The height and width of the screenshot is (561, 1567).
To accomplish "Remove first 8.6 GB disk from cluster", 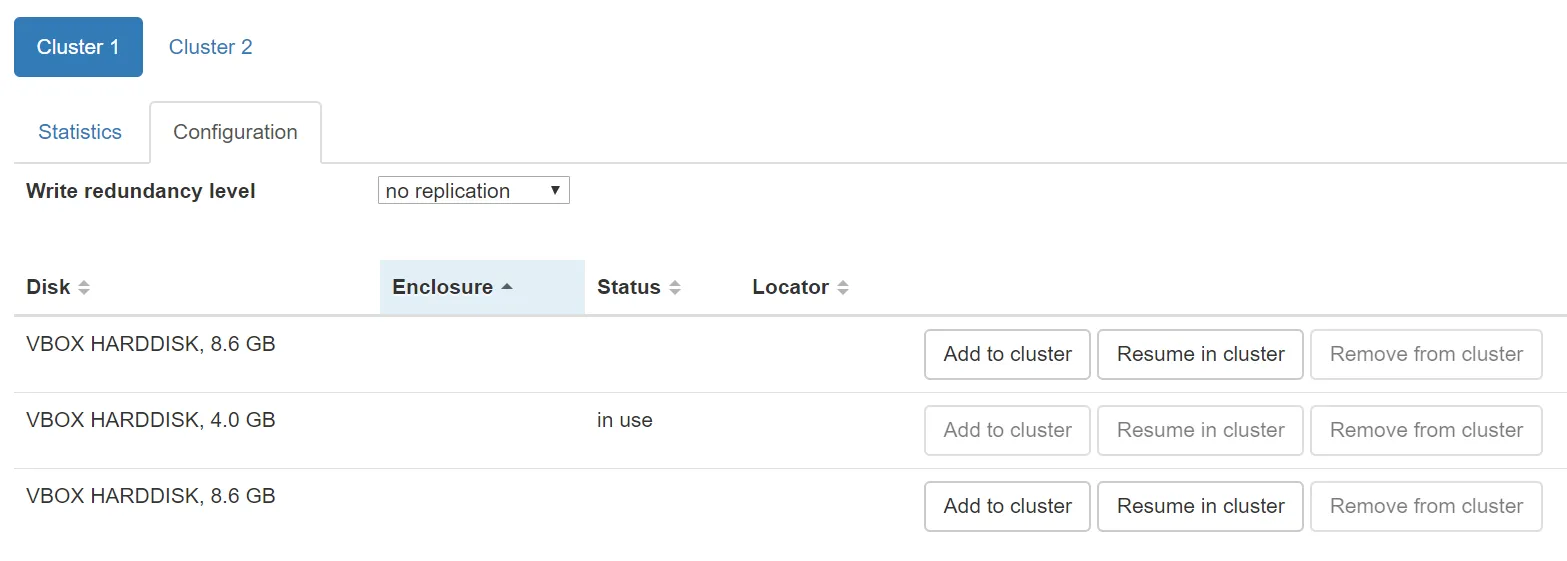I will (1426, 354).
